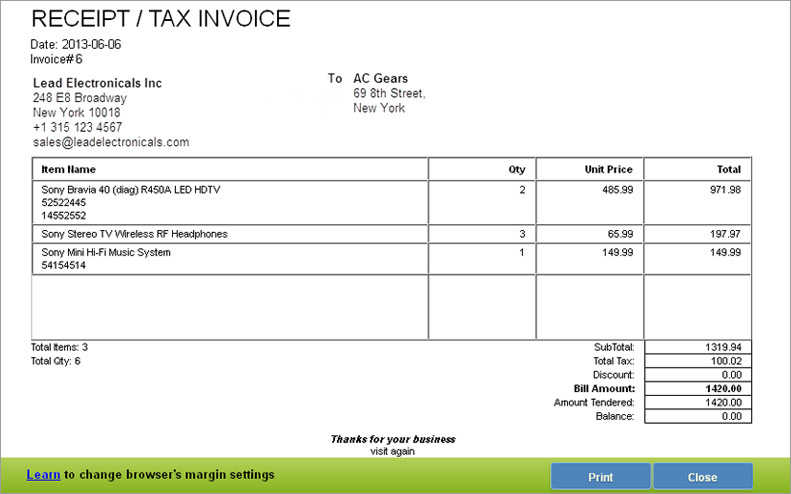Click serial number 14552552
Viewport: 791px width, 494px height.
click(64, 215)
